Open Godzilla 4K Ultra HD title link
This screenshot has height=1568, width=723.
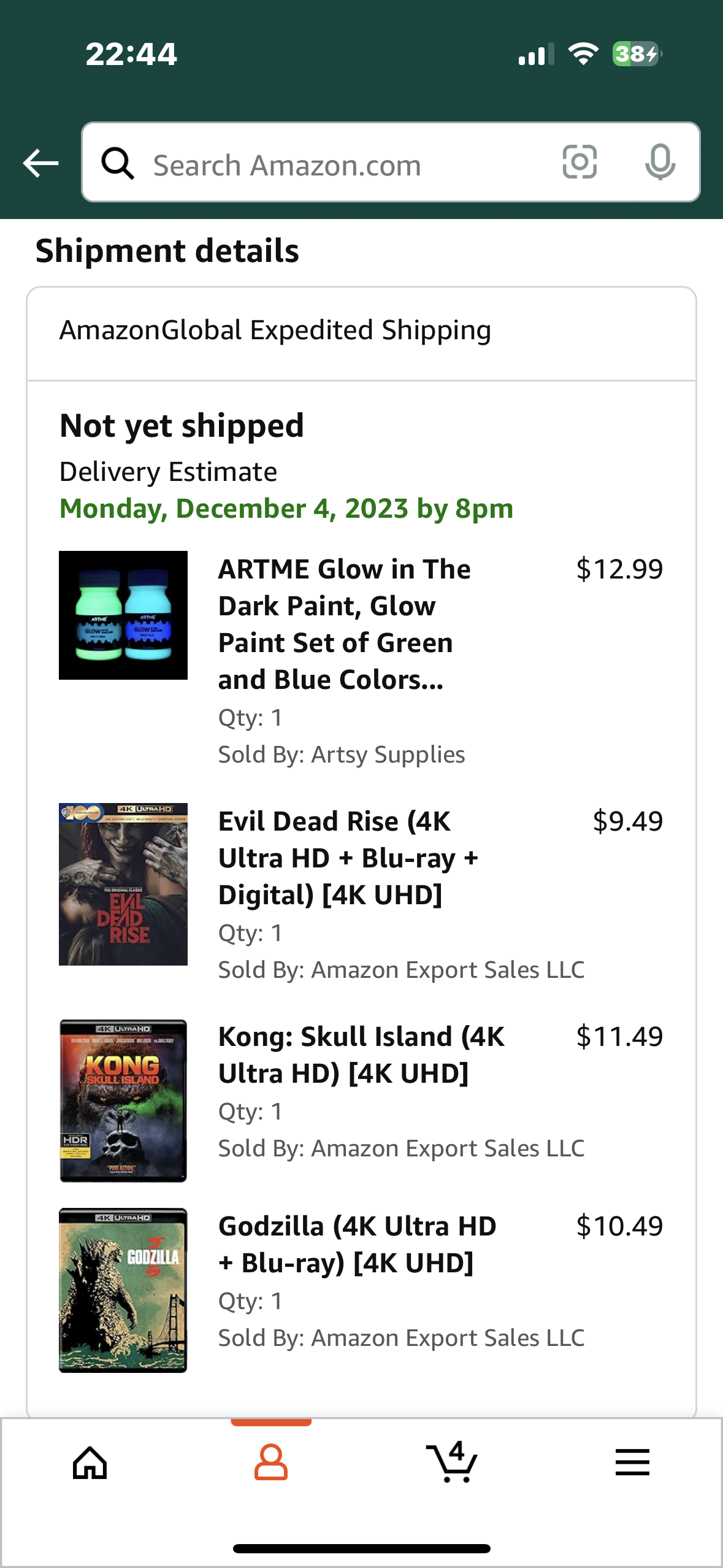[x=357, y=1244]
